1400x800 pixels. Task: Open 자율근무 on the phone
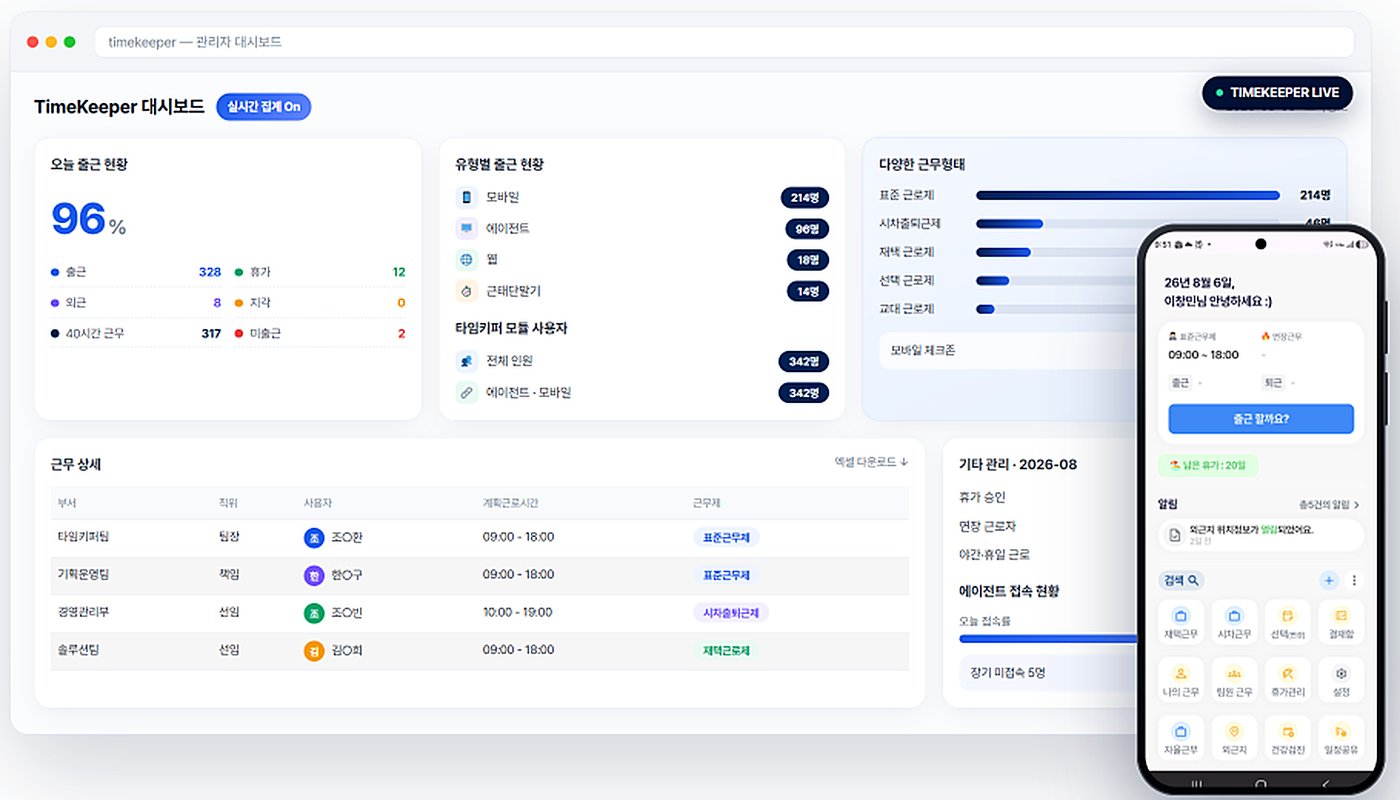tap(1180, 739)
